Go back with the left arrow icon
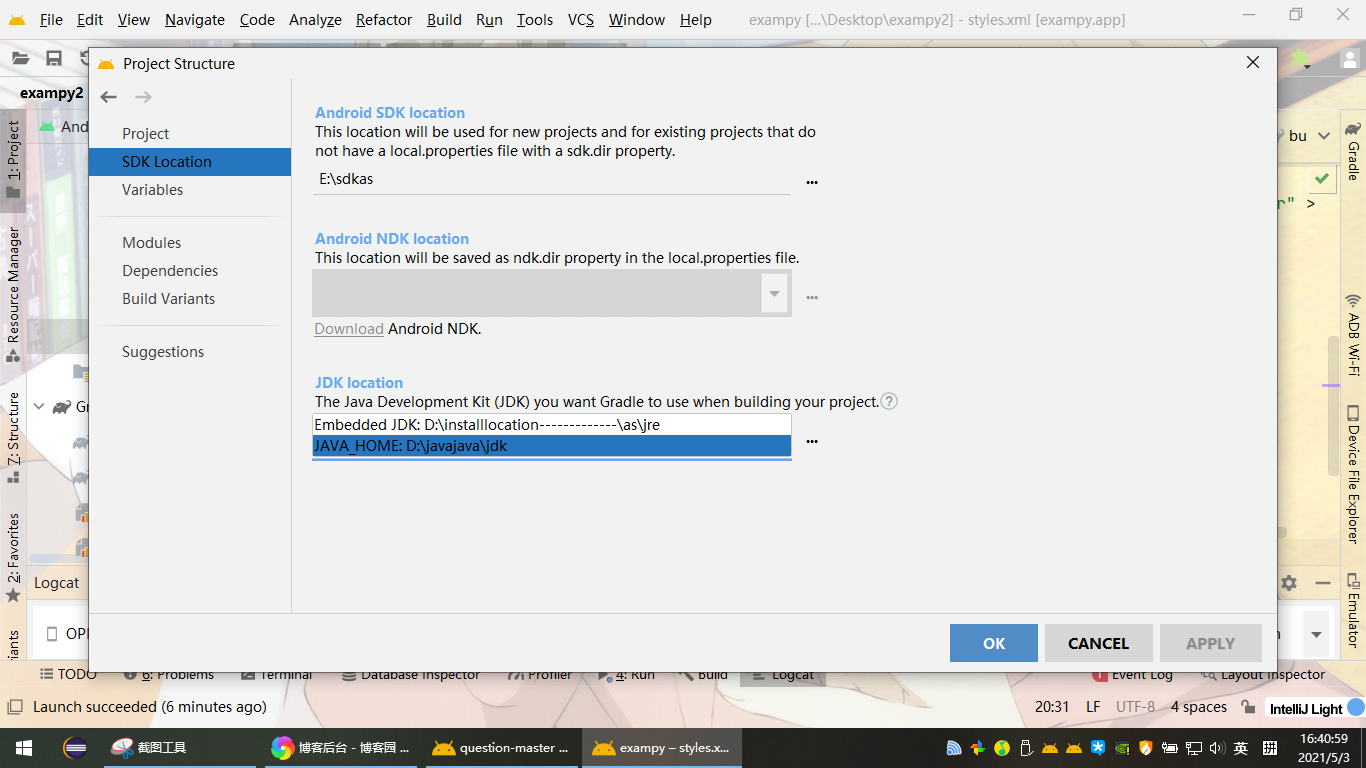 click(x=109, y=97)
